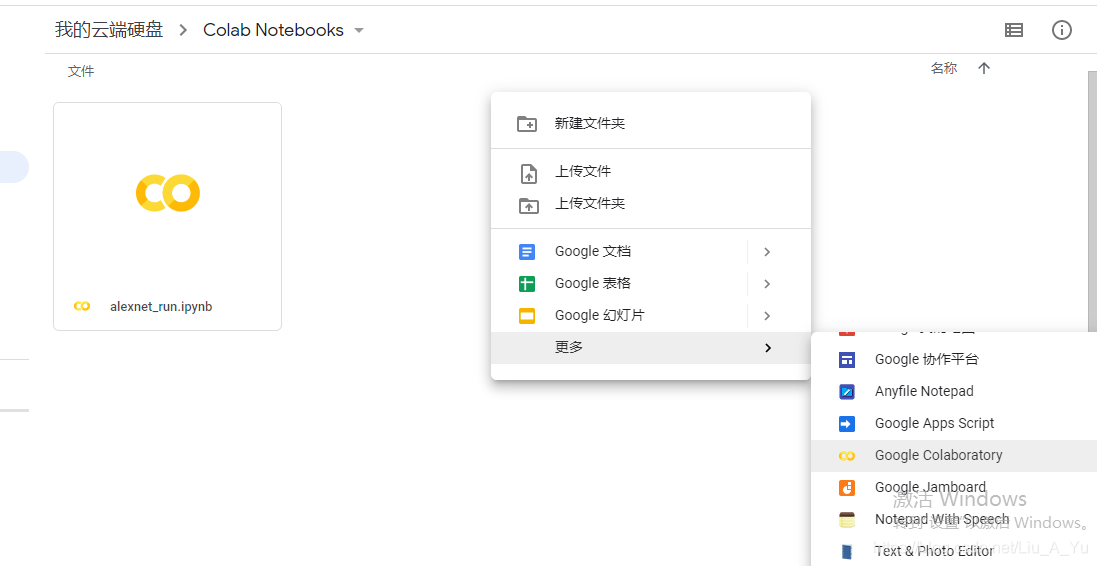Choose 上传文件 in the context menu
This screenshot has height=566, width=1097.
click(x=651, y=171)
